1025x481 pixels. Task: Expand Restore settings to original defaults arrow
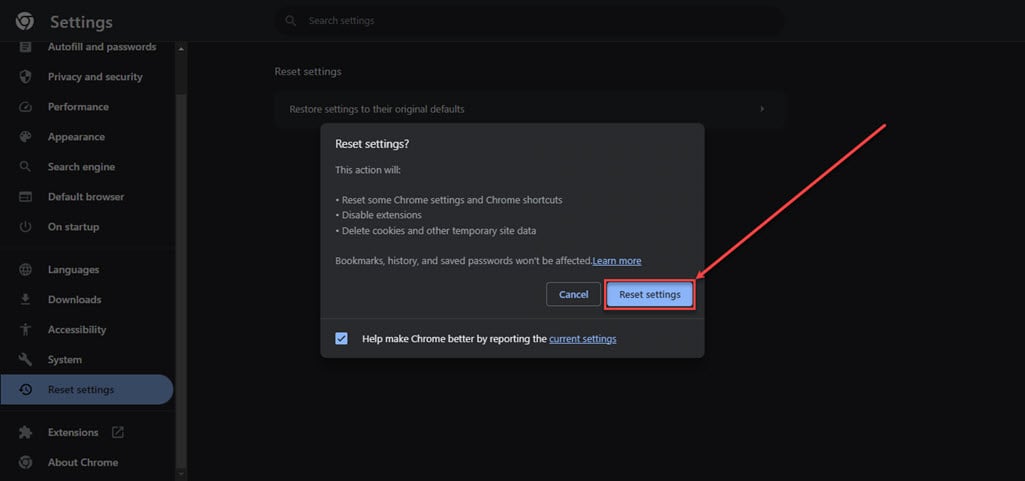pyautogui.click(x=762, y=109)
